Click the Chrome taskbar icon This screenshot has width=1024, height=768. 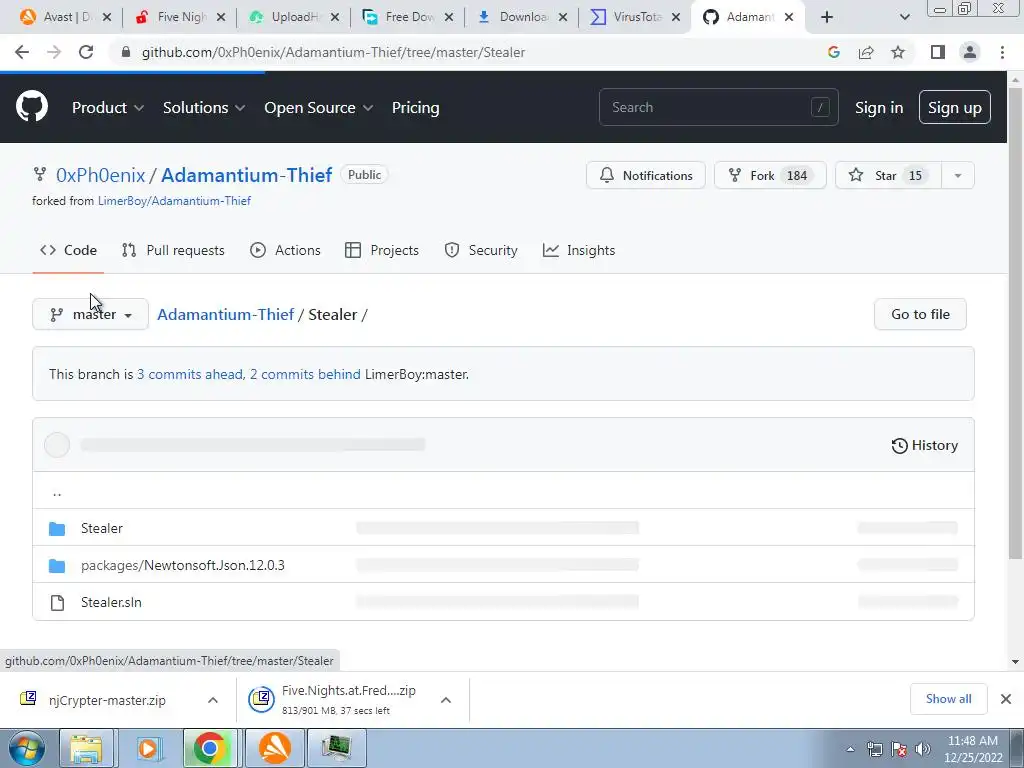click(210, 748)
